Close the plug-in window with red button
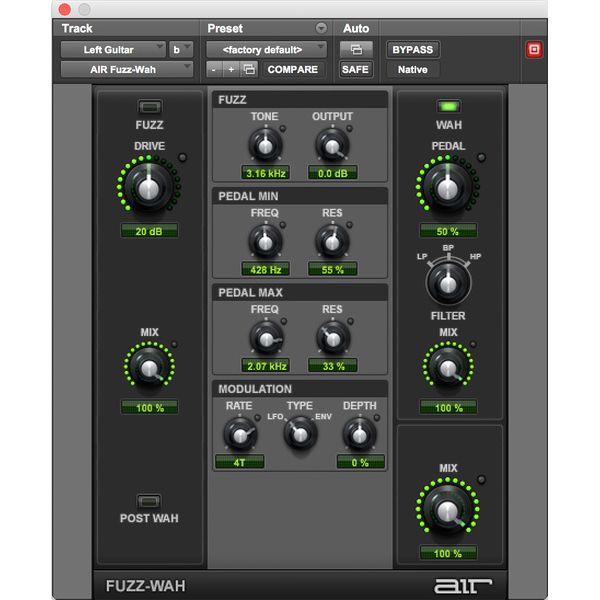 (65, 9)
